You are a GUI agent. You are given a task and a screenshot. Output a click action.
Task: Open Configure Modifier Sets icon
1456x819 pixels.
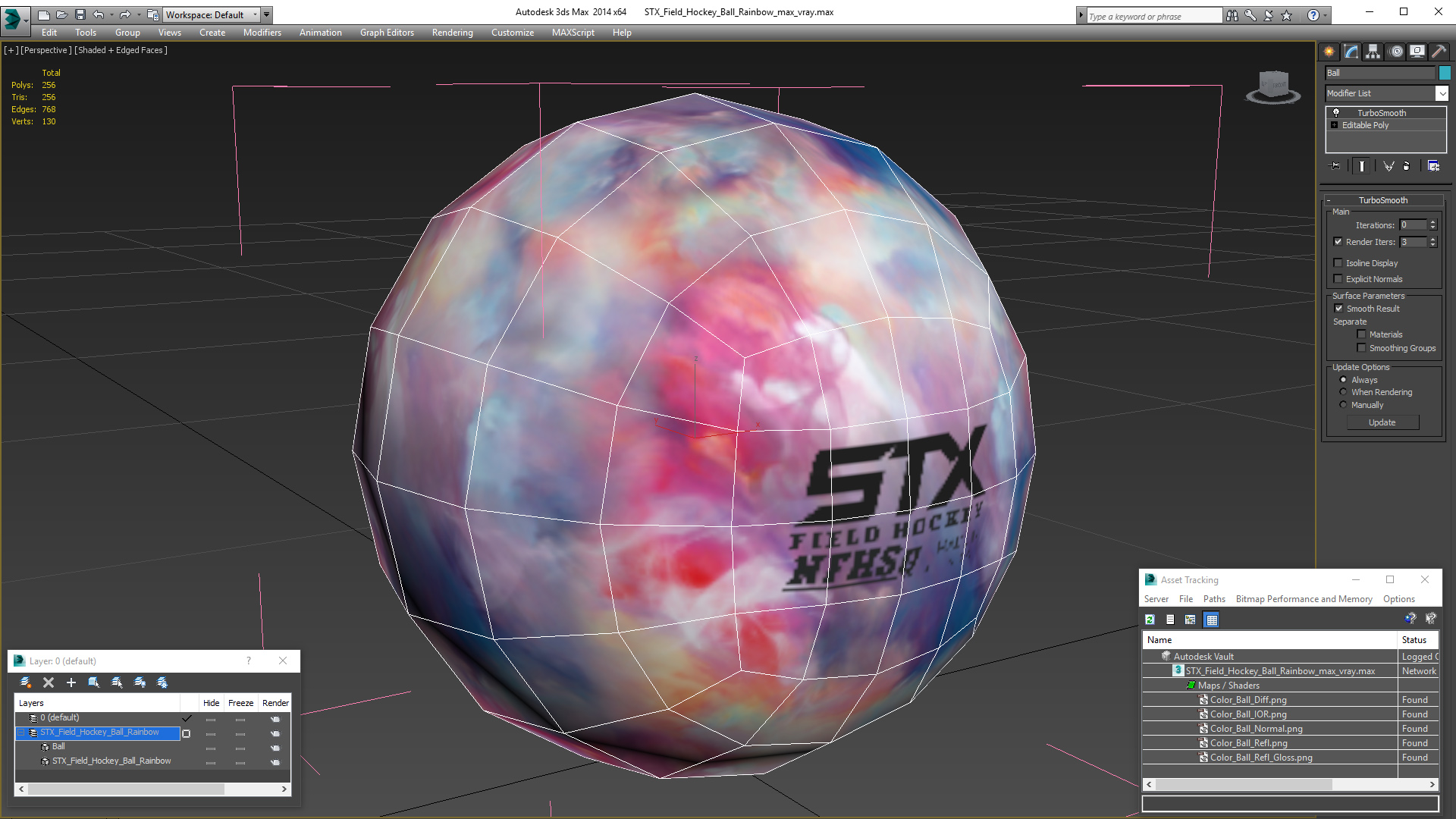tap(1433, 166)
